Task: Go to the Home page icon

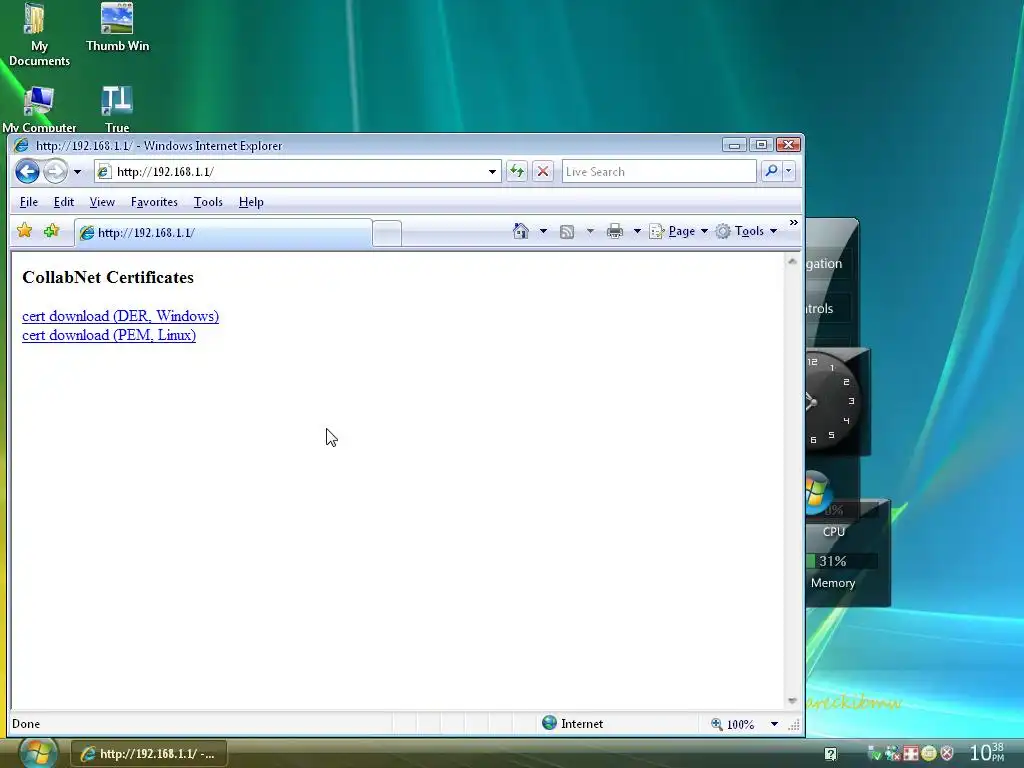Action: click(520, 231)
